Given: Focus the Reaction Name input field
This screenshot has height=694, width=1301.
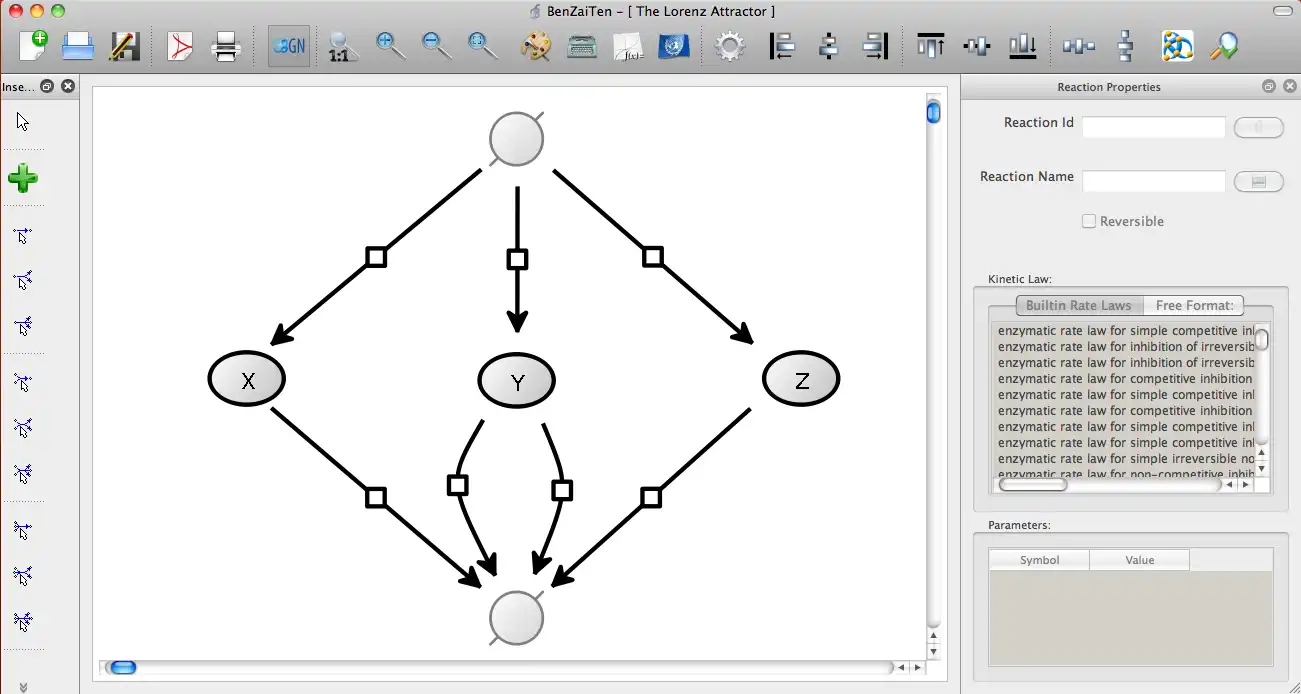Looking at the screenshot, I should (x=1153, y=181).
